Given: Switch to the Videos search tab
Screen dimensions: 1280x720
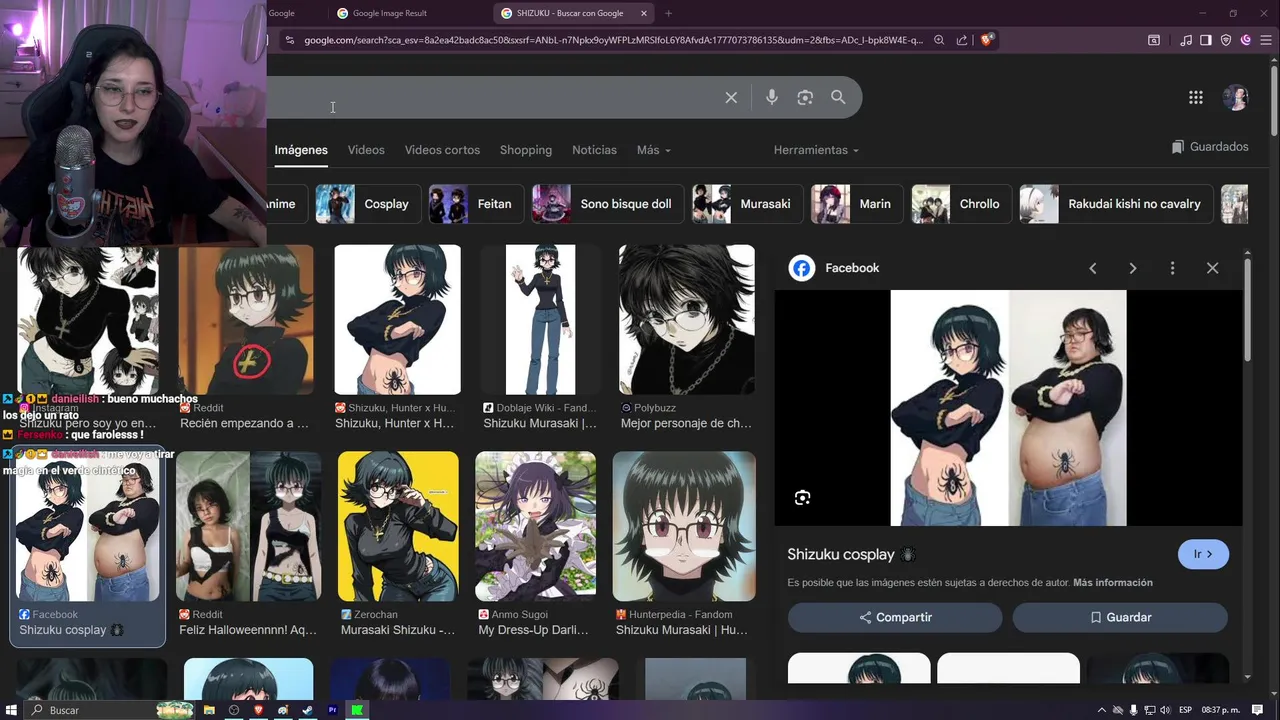Looking at the screenshot, I should pos(366,150).
